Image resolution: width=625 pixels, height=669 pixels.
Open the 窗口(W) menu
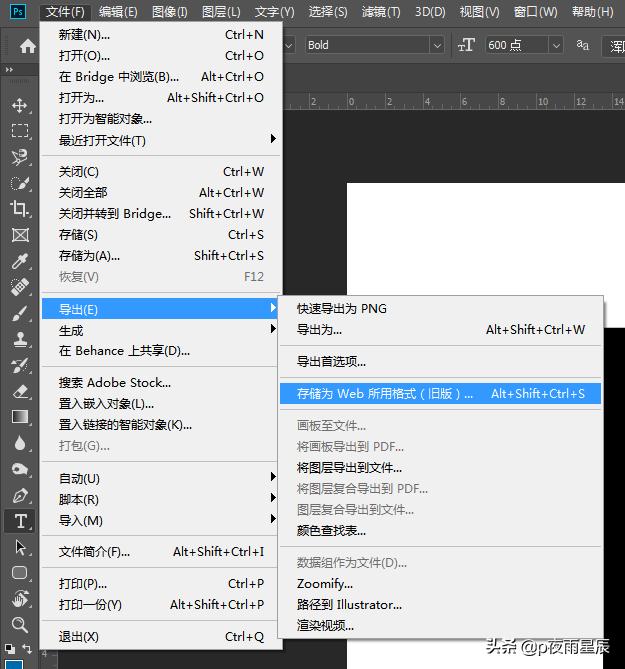[x=535, y=12]
